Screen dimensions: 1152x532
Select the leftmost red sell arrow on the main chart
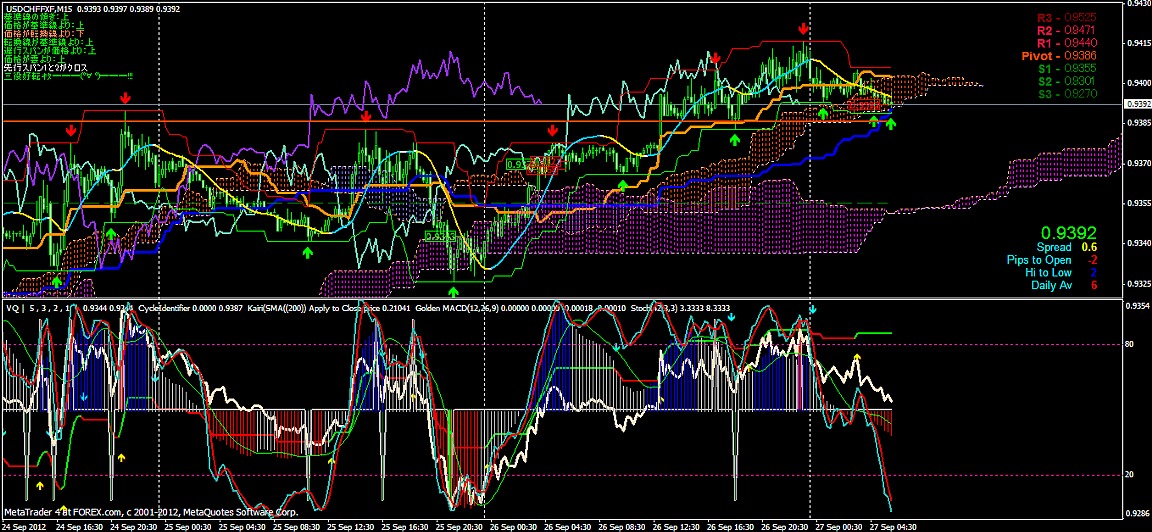point(71,130)
